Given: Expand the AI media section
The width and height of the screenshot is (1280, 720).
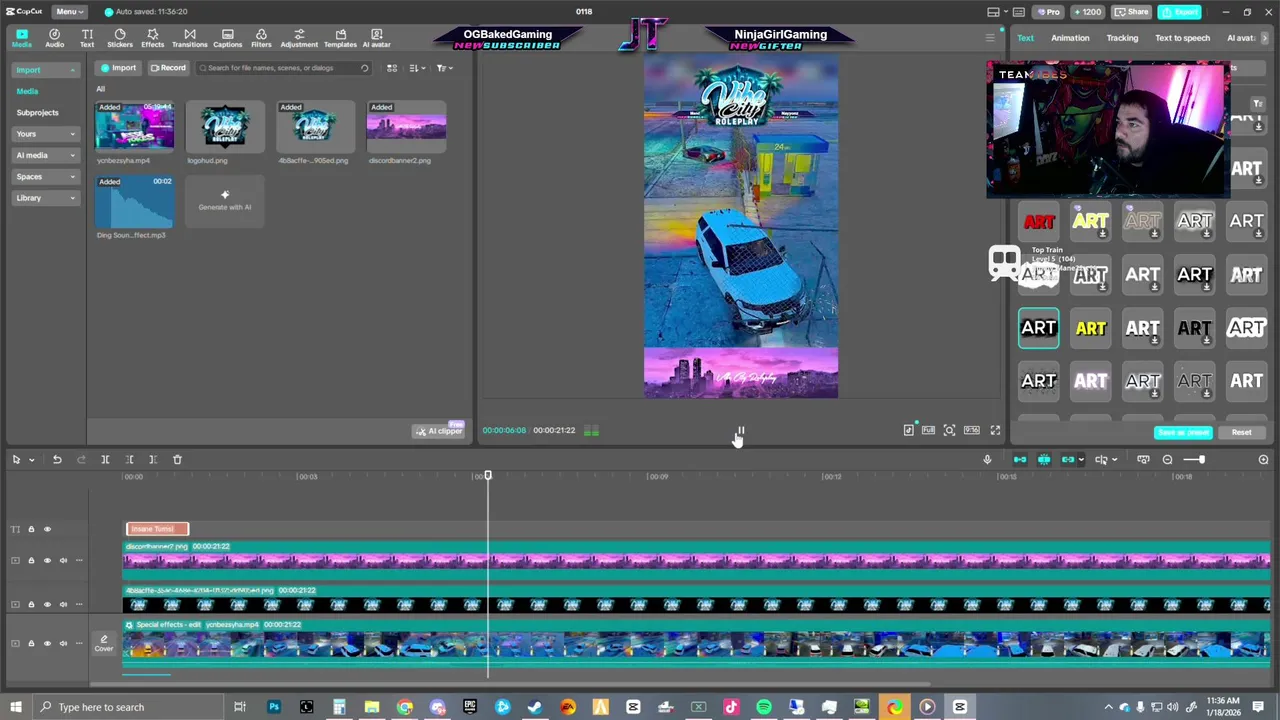Looking at the screenshot, I should click(x=45, y=155).
